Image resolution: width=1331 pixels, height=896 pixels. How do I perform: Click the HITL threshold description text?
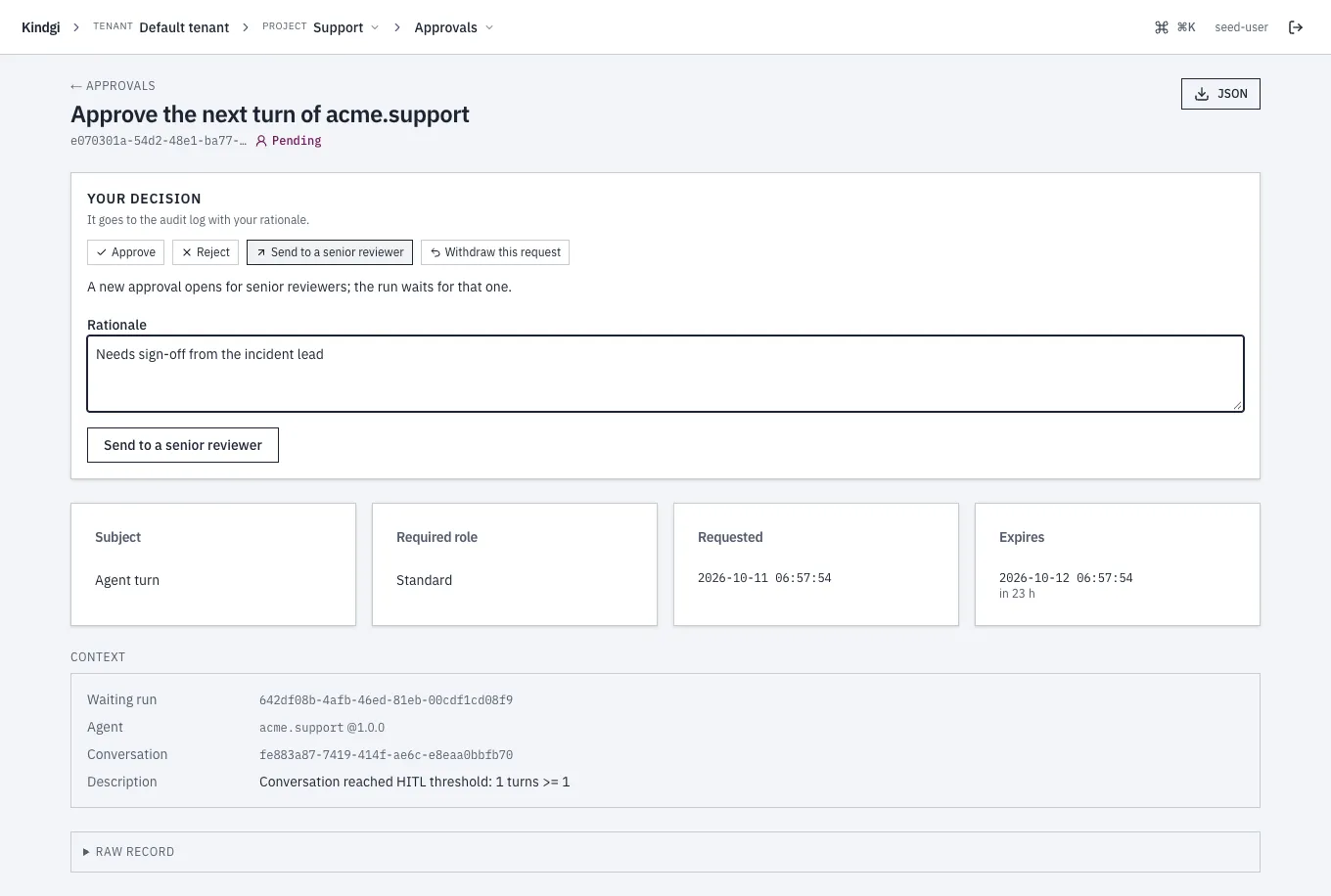414,783
